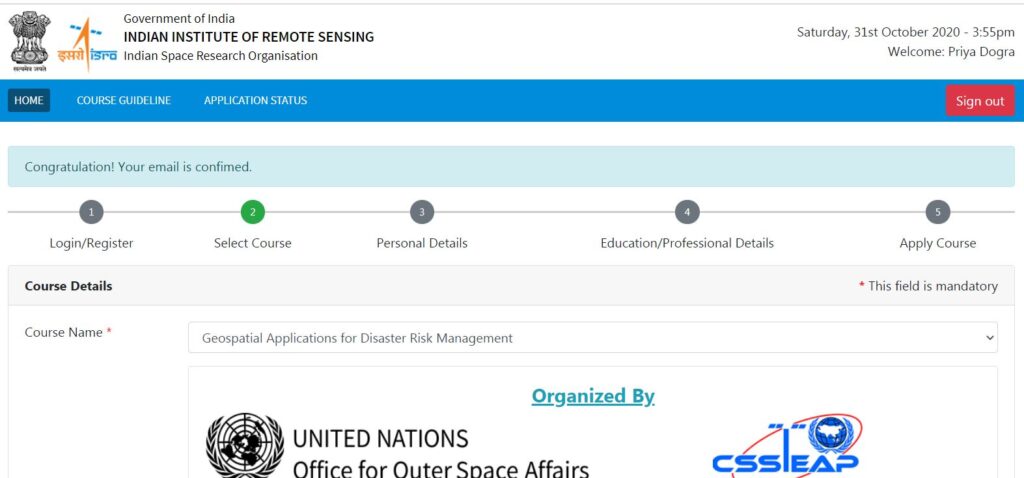Click the CSSTEAP logo
Screen dimensions: 1024x478
point(787,445)
